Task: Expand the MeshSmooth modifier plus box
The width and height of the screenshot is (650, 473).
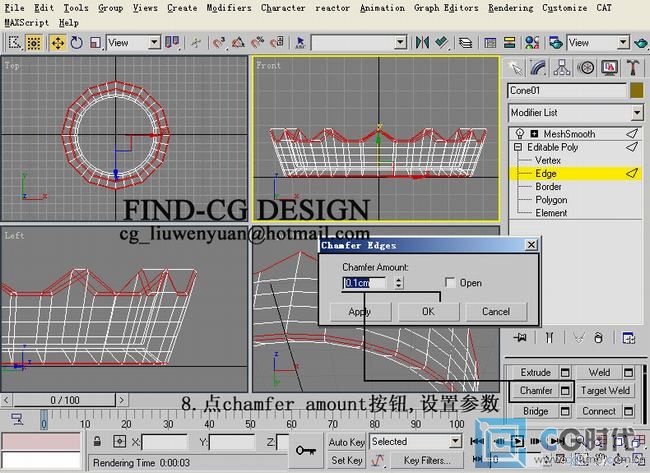Action: pos(534,133)
